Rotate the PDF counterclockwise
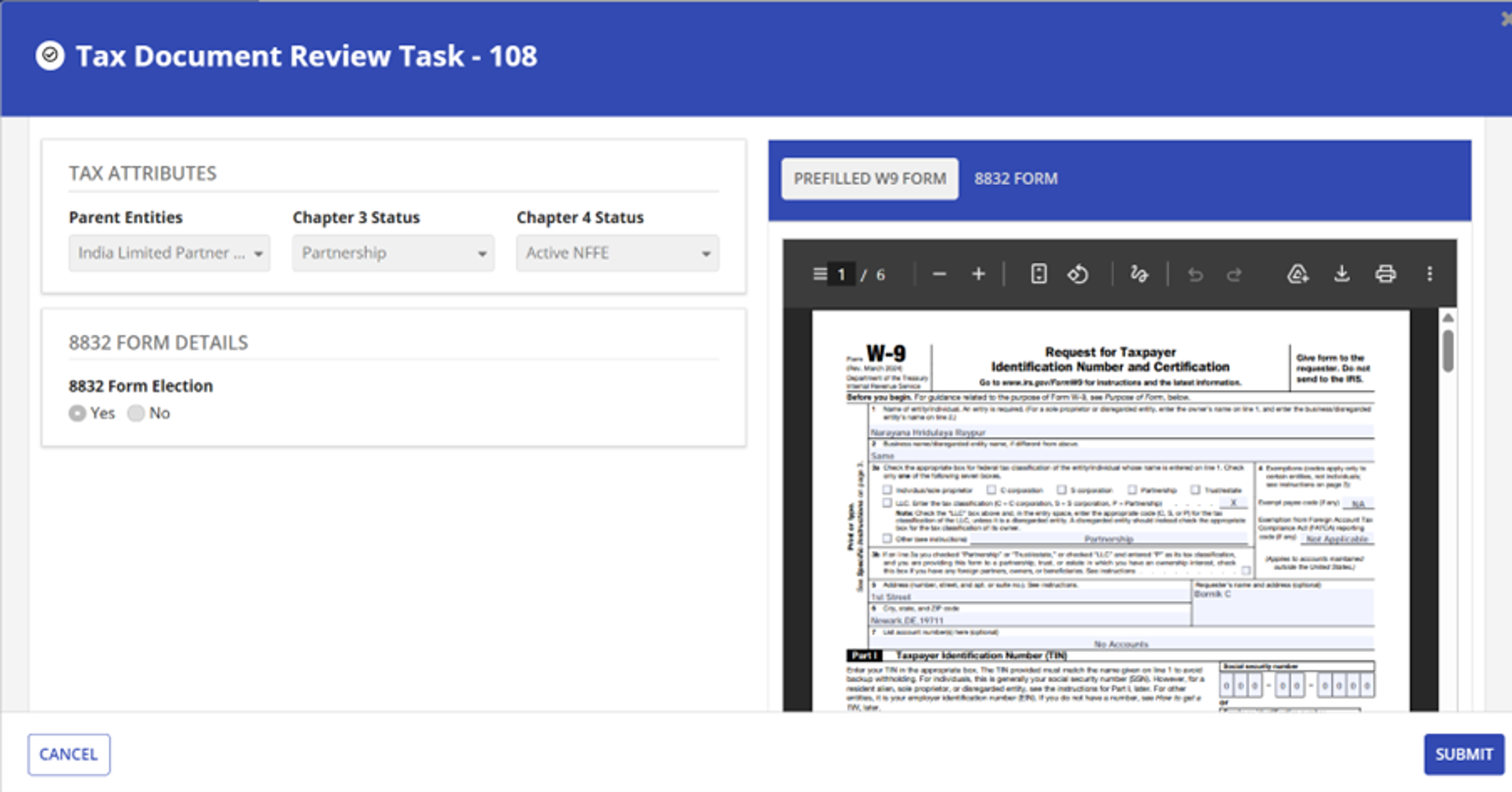Screen dimensions: 1512x792 1078,274
